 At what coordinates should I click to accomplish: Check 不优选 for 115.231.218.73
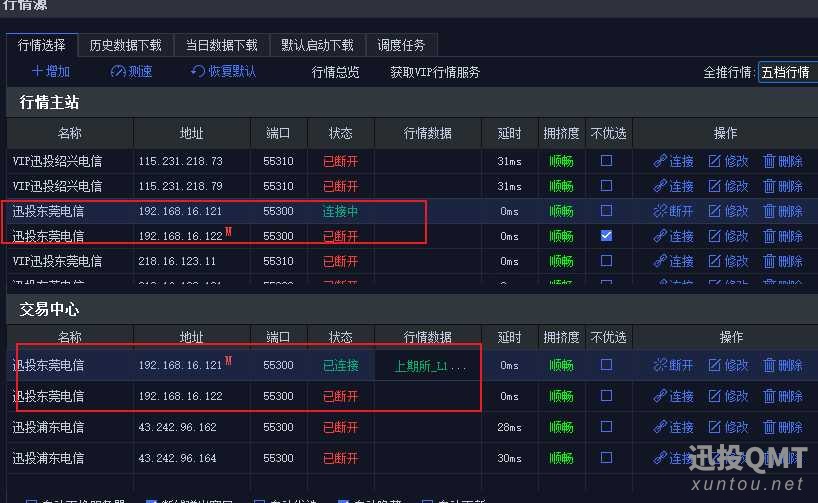click(606, 161)
